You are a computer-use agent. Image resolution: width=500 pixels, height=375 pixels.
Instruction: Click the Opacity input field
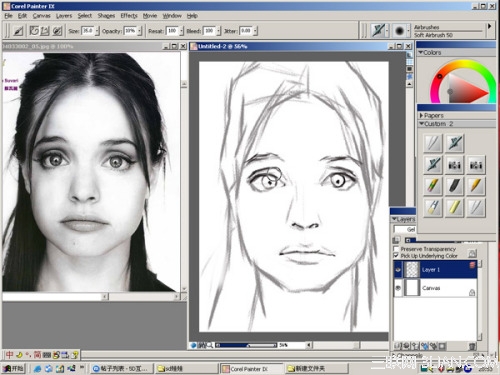(130, 31)
